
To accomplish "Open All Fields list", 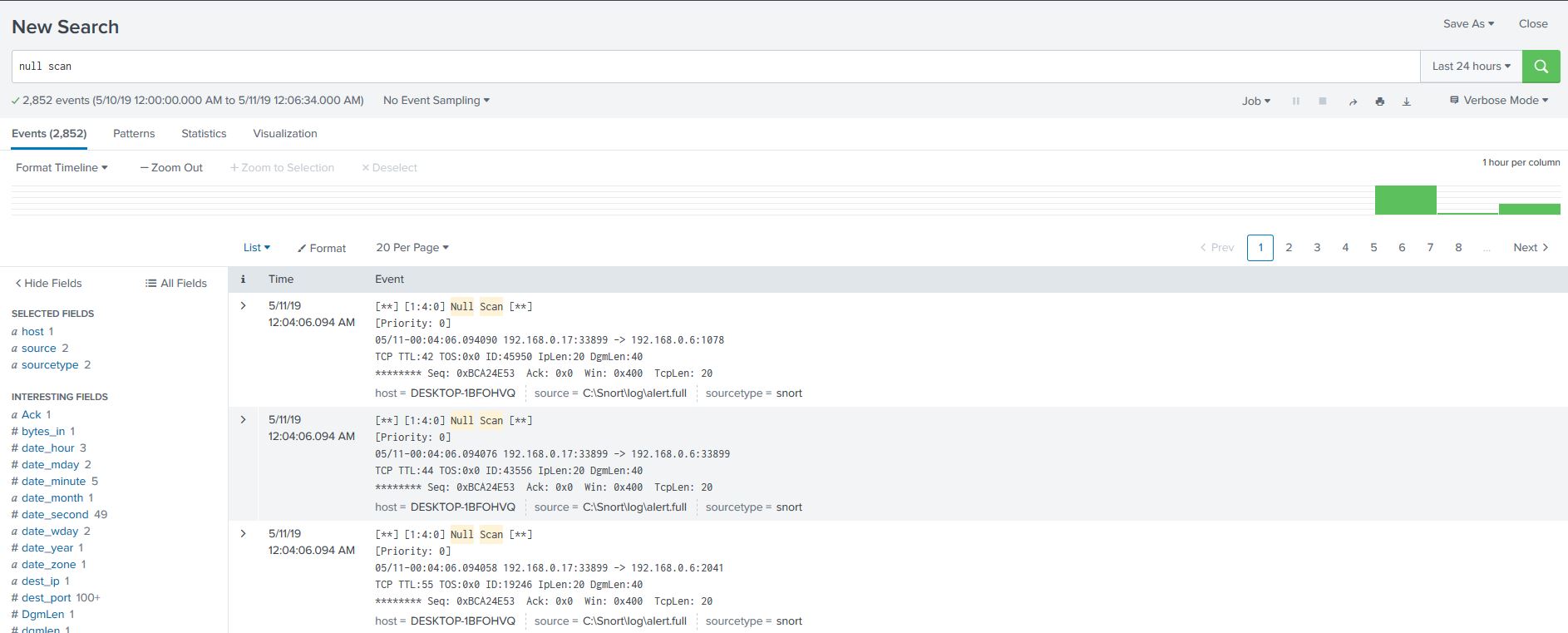I will pos(175,284).
